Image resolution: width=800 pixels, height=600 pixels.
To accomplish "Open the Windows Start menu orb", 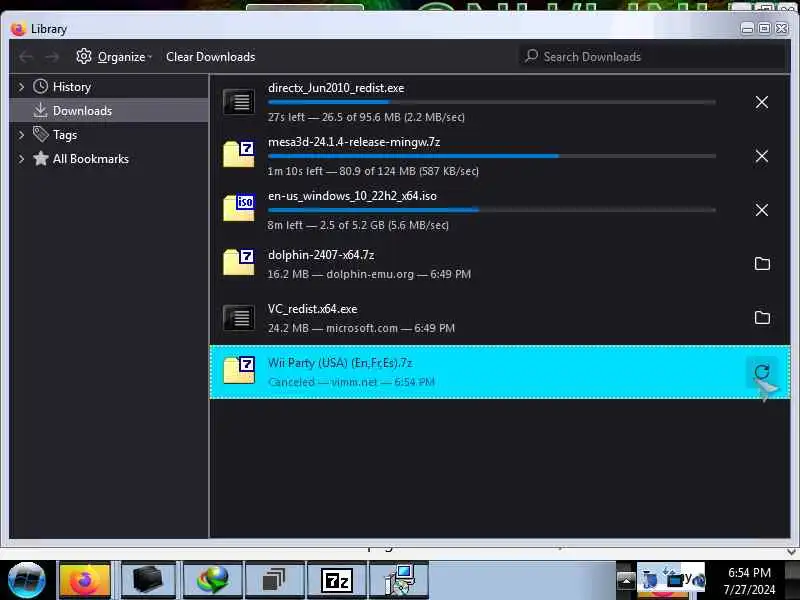I will point(27,580).
